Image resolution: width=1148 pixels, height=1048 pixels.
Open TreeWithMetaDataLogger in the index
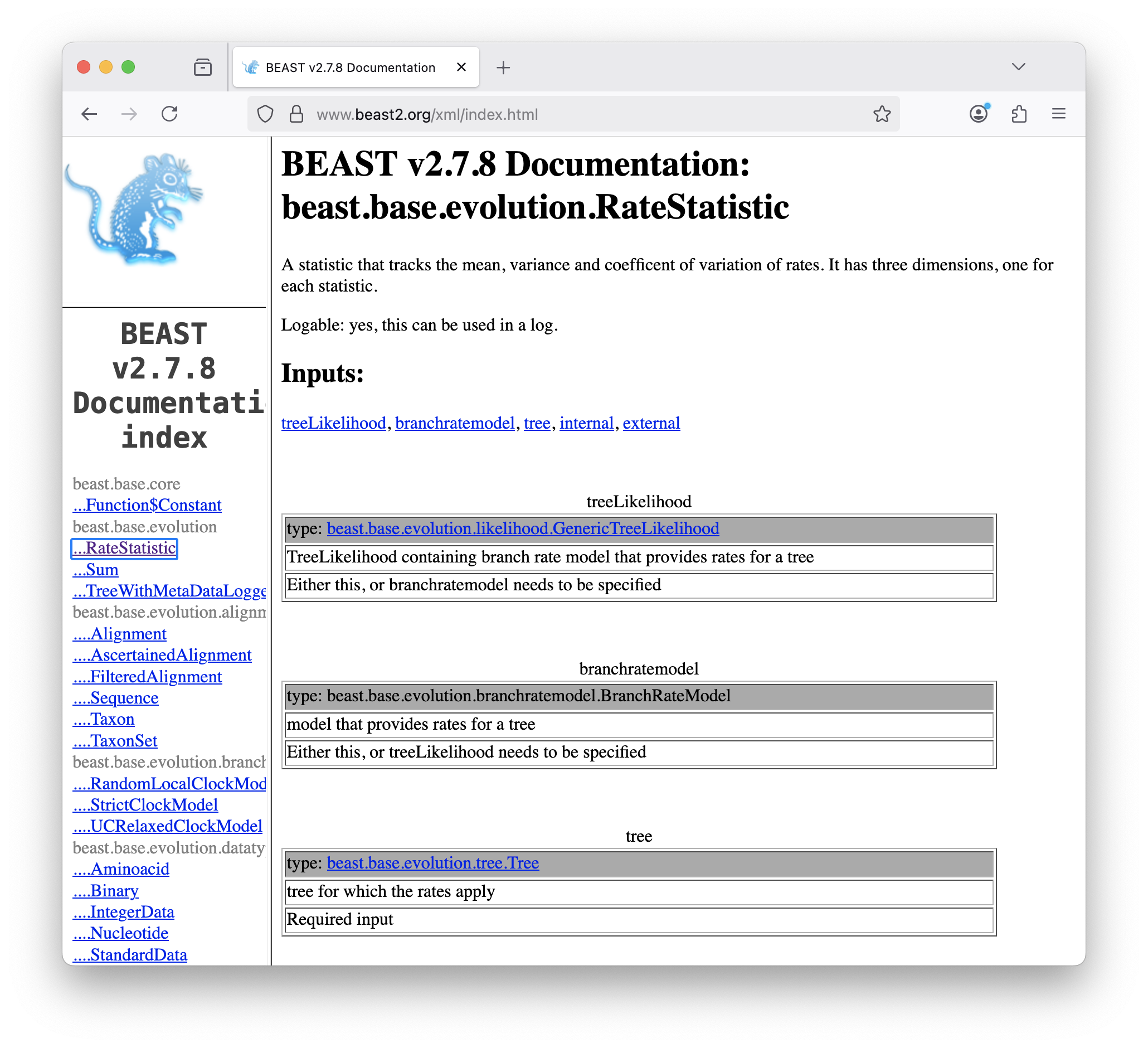click(169, 591)
